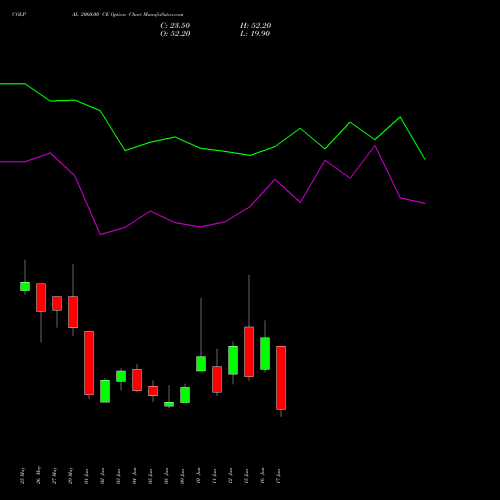Click the closing price text 'C: 23.50'
Viewport: 500px width, 500px height.
[175, 26]
